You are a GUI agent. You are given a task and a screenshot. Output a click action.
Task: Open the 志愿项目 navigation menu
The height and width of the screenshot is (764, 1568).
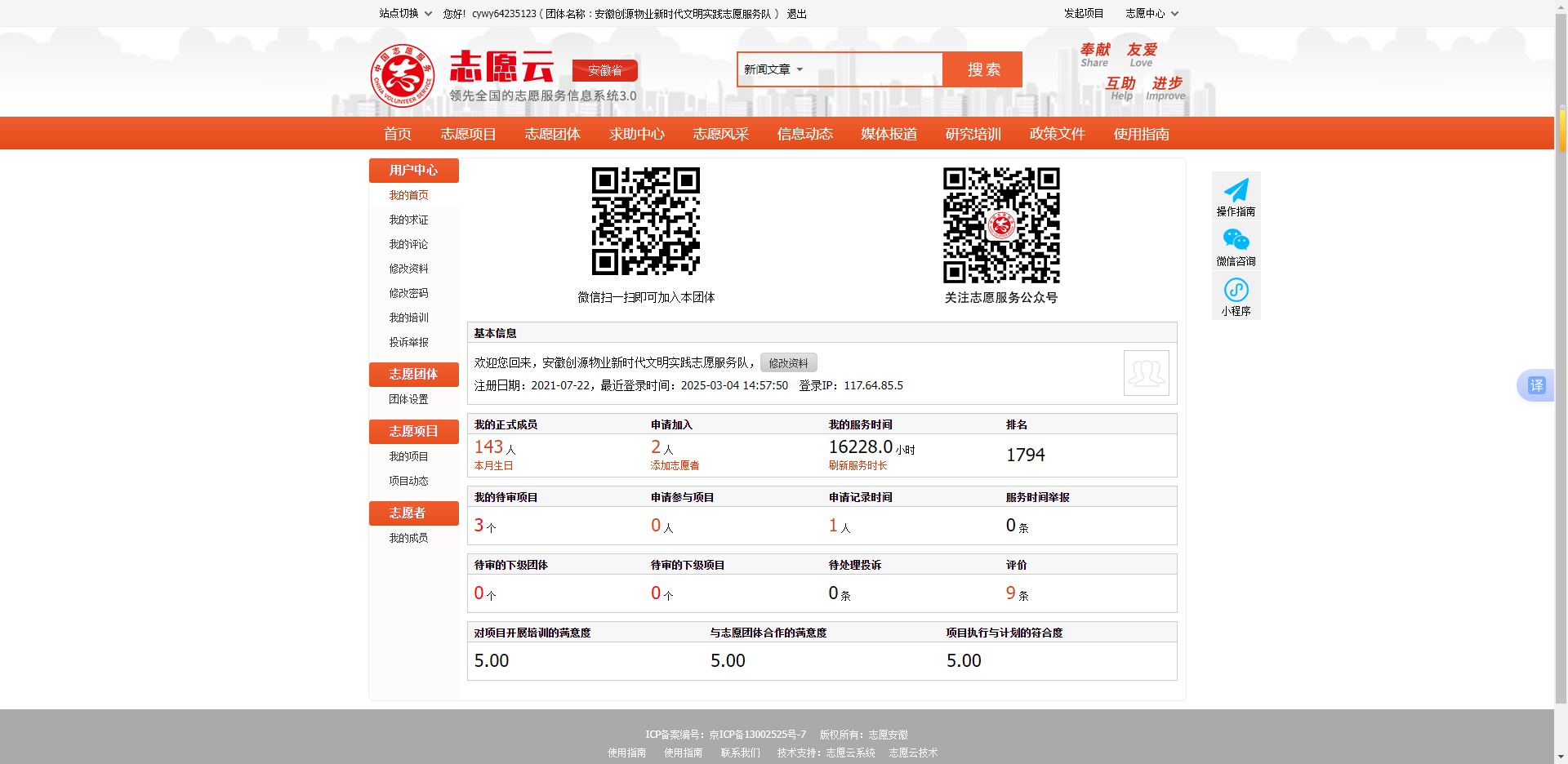[x=469, y=134]
